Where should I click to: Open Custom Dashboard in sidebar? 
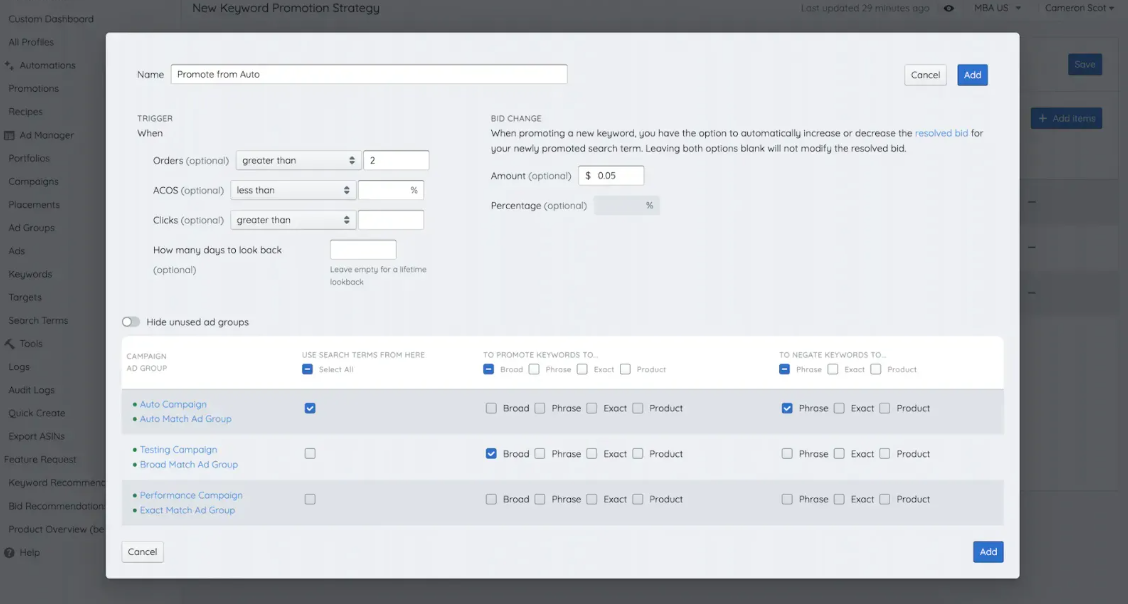point(51,19)
